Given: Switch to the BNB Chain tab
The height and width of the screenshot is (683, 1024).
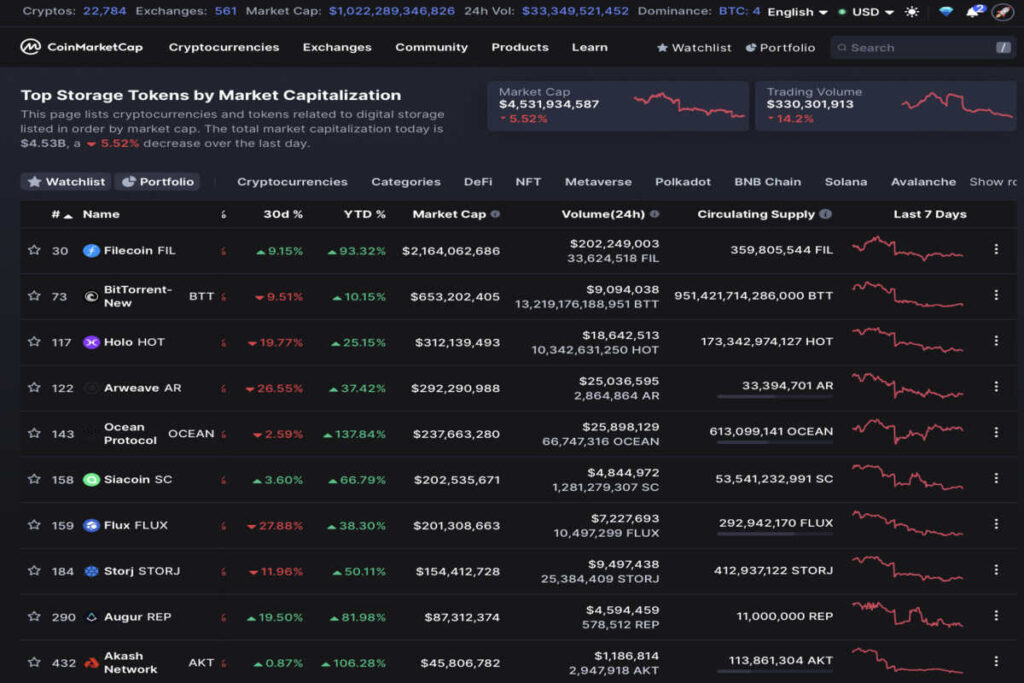Looking at the screenshot, I should click(x=767, y=182).
